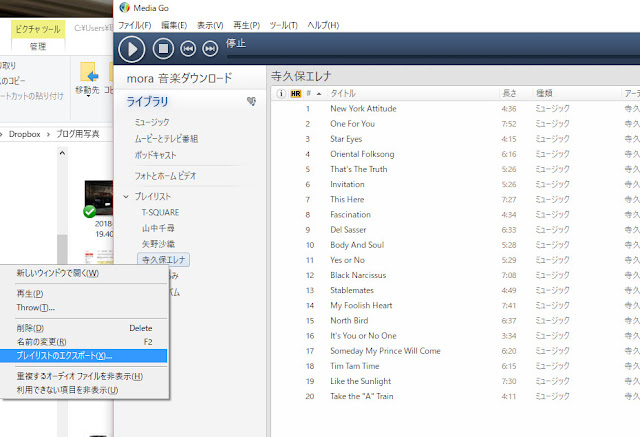Select track That's The Truth
640x437 pixels.
pos(359,169)
